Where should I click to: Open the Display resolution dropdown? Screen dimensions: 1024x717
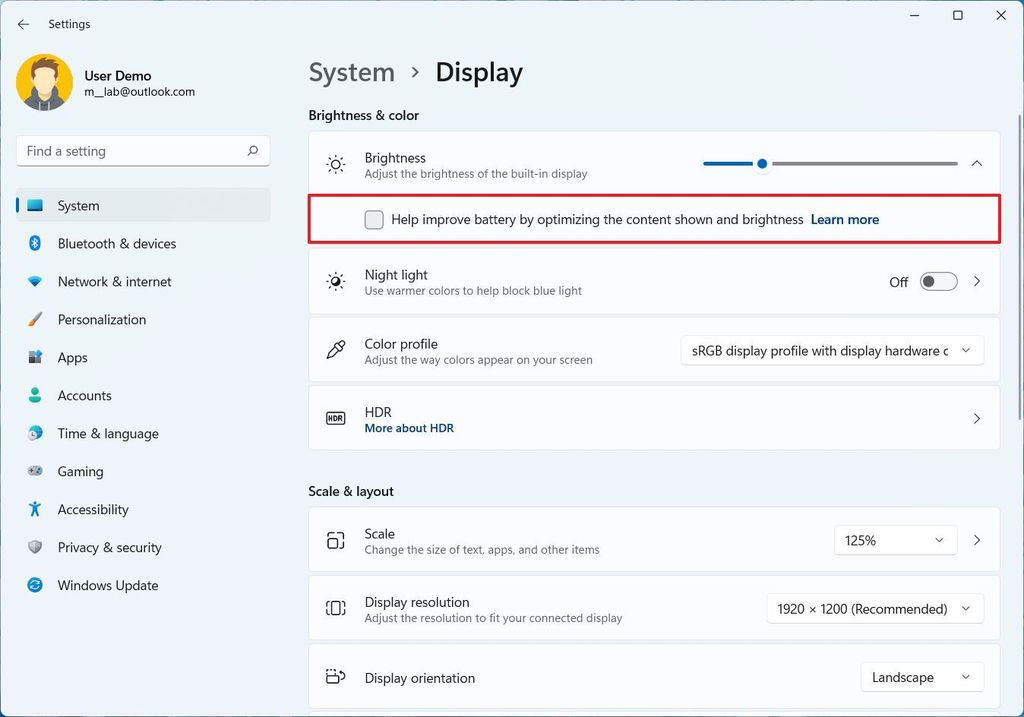pyautogui.click(x=873, y=608)
